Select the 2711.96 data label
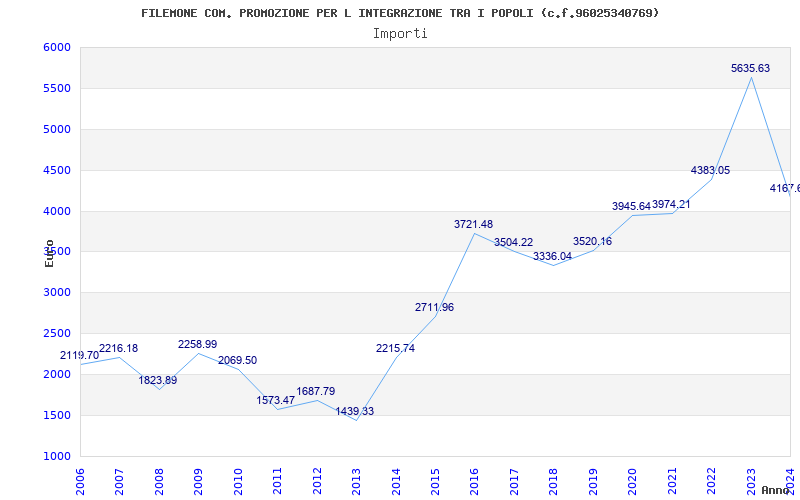 pyautogui.click(x=434, y=307)
